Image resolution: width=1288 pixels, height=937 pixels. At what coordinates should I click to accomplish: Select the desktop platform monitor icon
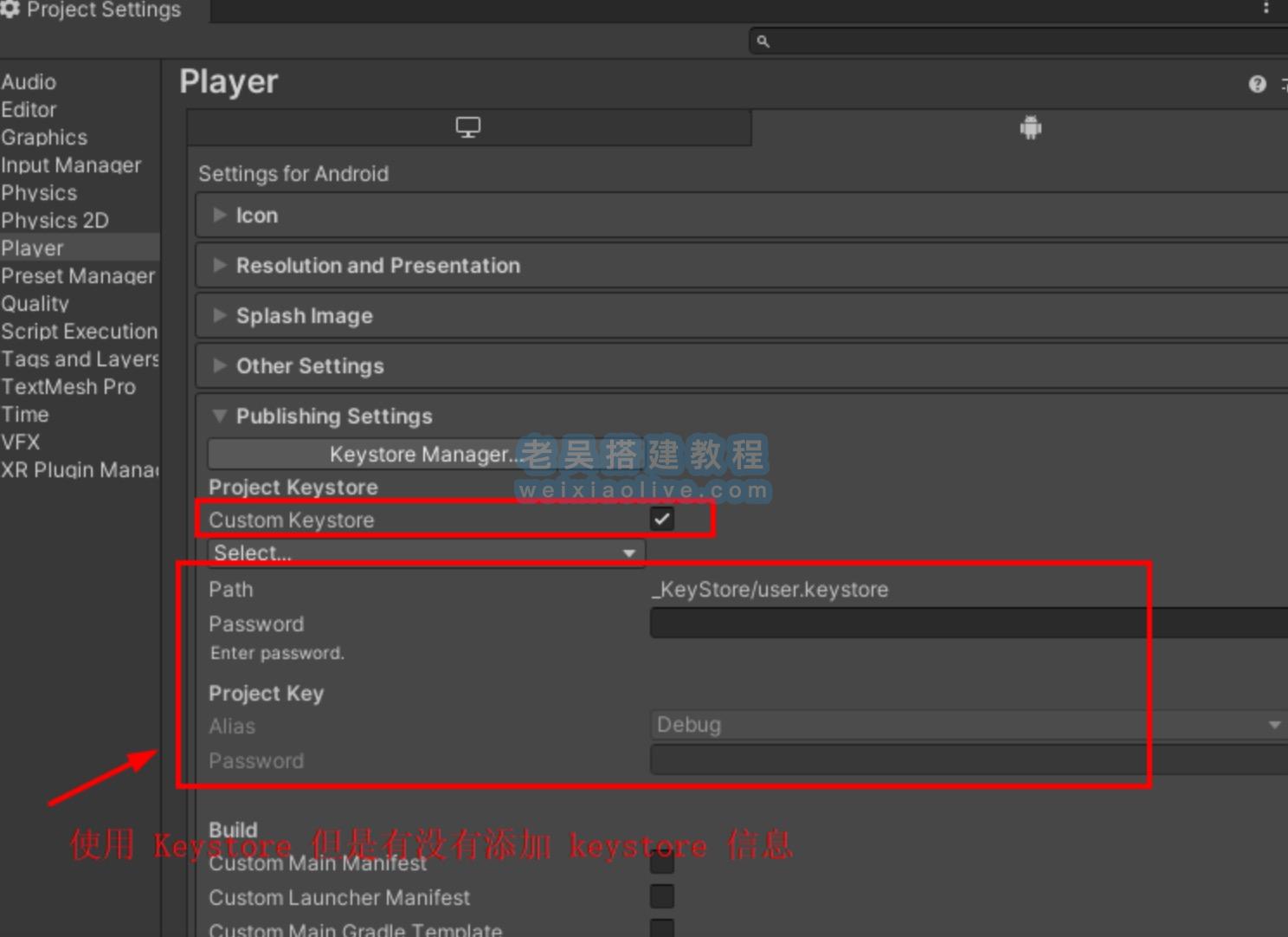click(x=468, y=126)
